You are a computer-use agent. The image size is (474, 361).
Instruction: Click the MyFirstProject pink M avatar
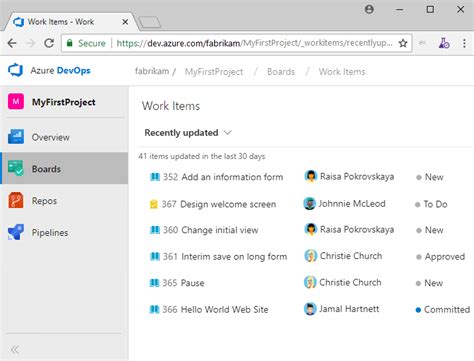[16, 102]
